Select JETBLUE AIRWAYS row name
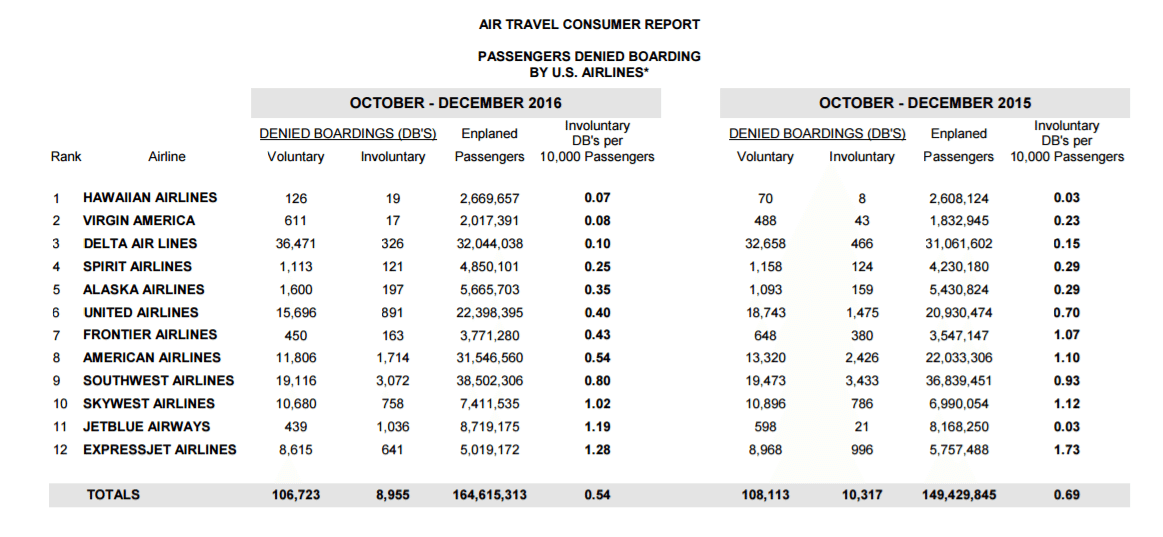Image resolution: width=1163 pixels, height=537 pixels. coord(147,426)
